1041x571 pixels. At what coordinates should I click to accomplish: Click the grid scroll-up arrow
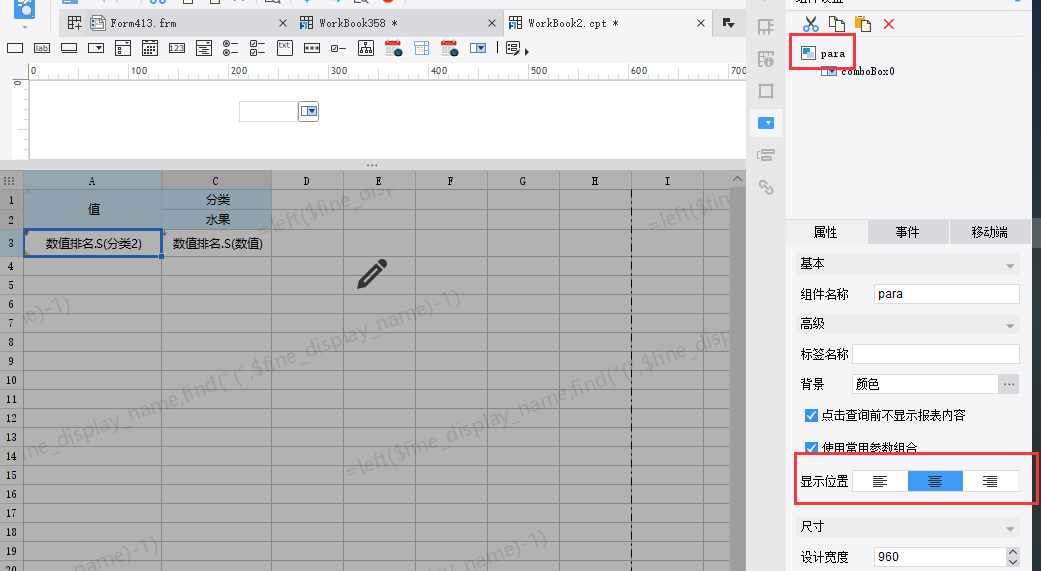(x=737, y=179)
